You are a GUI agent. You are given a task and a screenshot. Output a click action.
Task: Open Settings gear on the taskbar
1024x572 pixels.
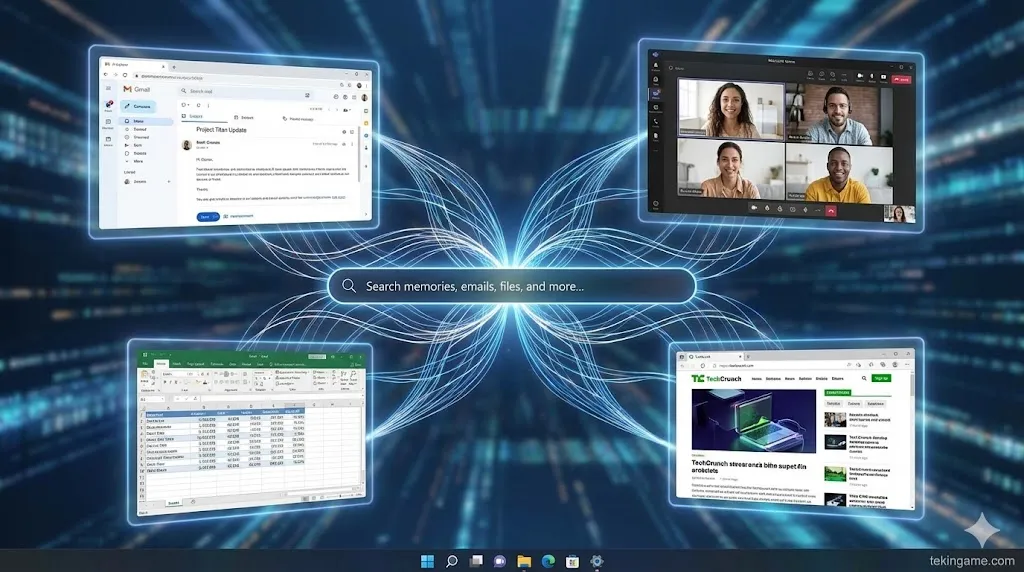tap(597, 562)
